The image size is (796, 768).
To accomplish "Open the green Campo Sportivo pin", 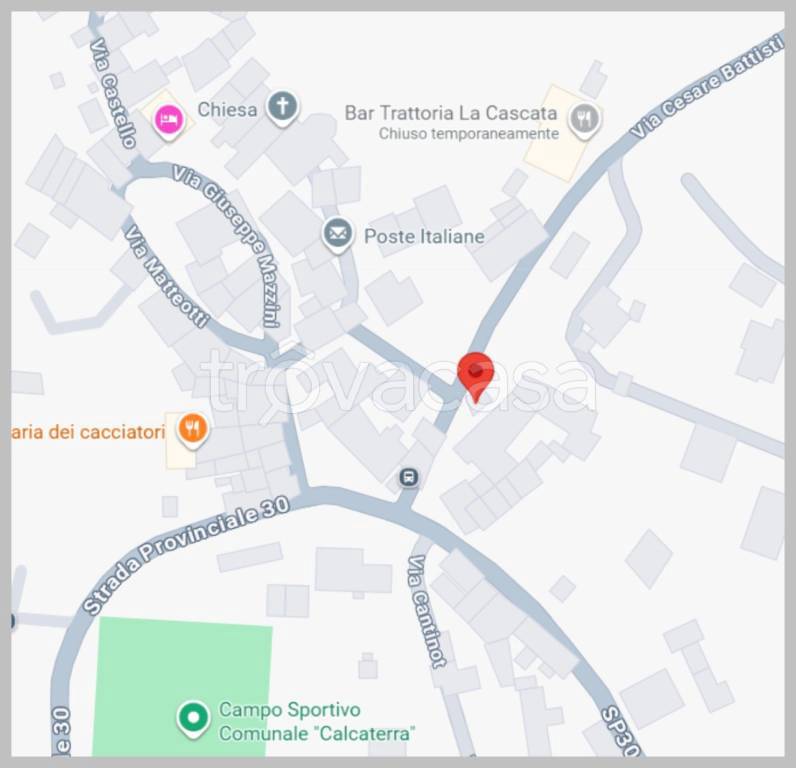I will coord(193,719).
